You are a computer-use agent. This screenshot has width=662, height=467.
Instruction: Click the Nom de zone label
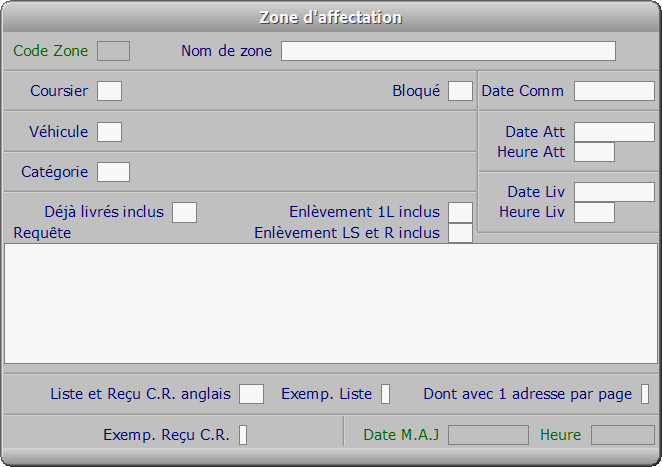(227, 51)
